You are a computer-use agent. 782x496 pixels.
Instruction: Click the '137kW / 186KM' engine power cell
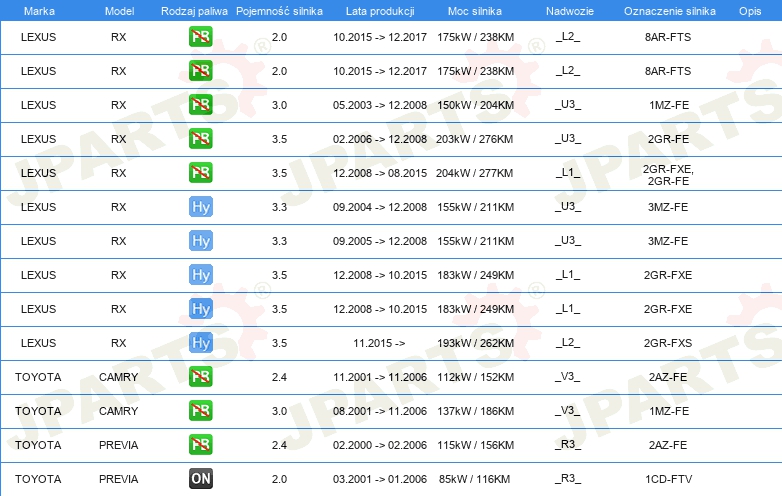tap(475, 411)
